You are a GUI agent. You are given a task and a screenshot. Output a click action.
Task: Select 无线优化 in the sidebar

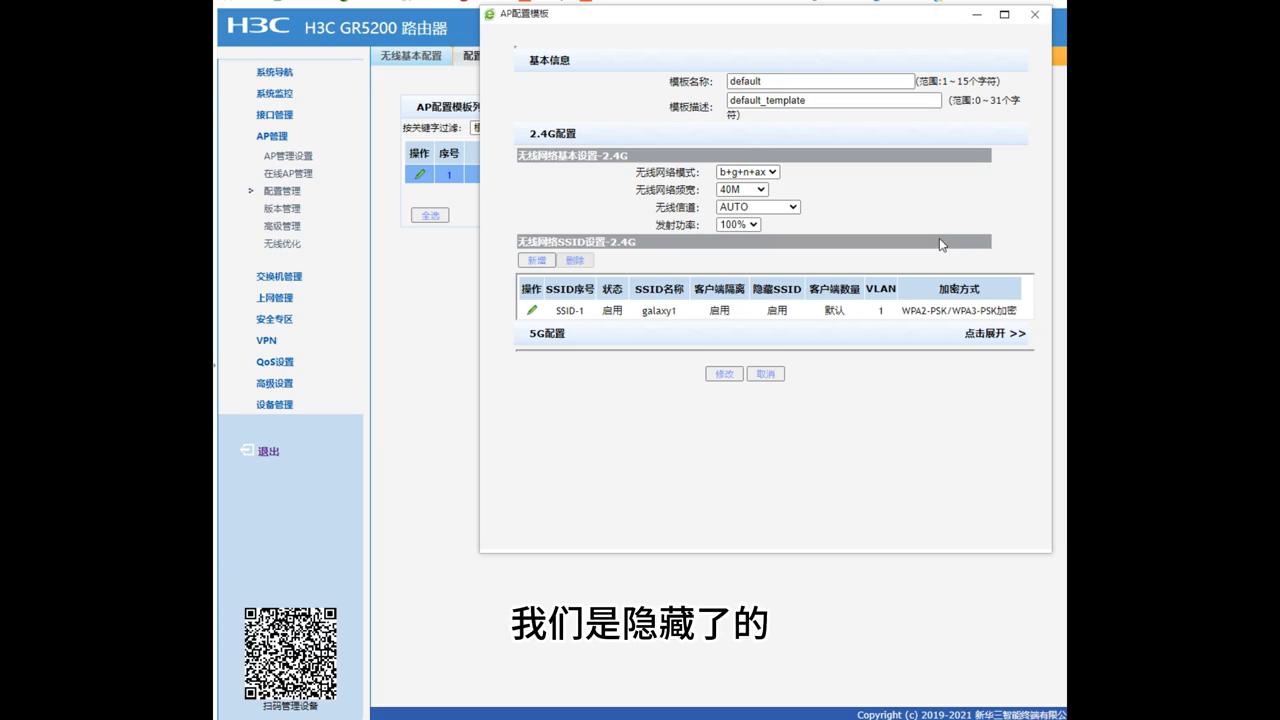coord(281,243)
